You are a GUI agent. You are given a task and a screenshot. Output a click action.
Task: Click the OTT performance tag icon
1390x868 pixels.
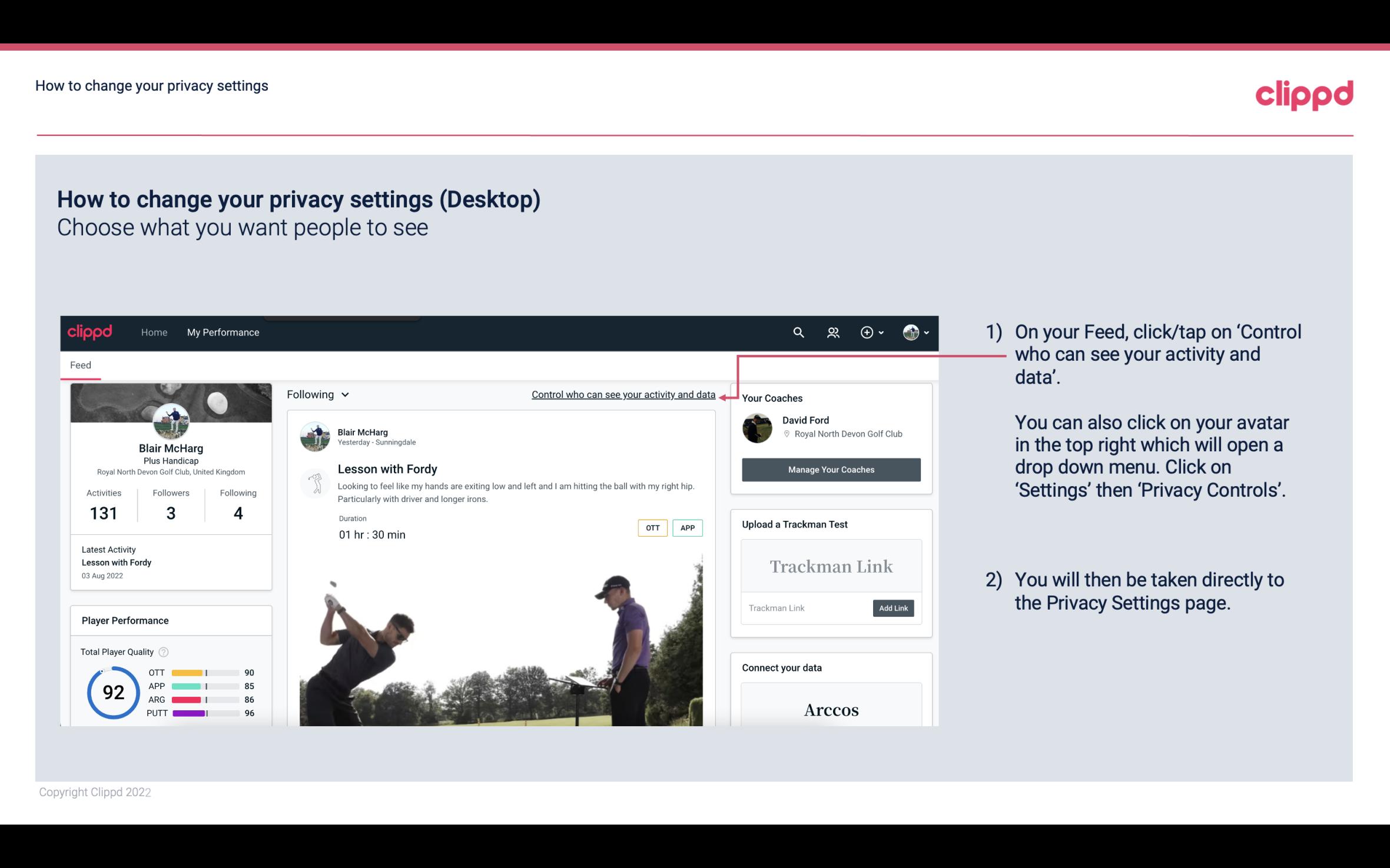click(x=652, y=528)
